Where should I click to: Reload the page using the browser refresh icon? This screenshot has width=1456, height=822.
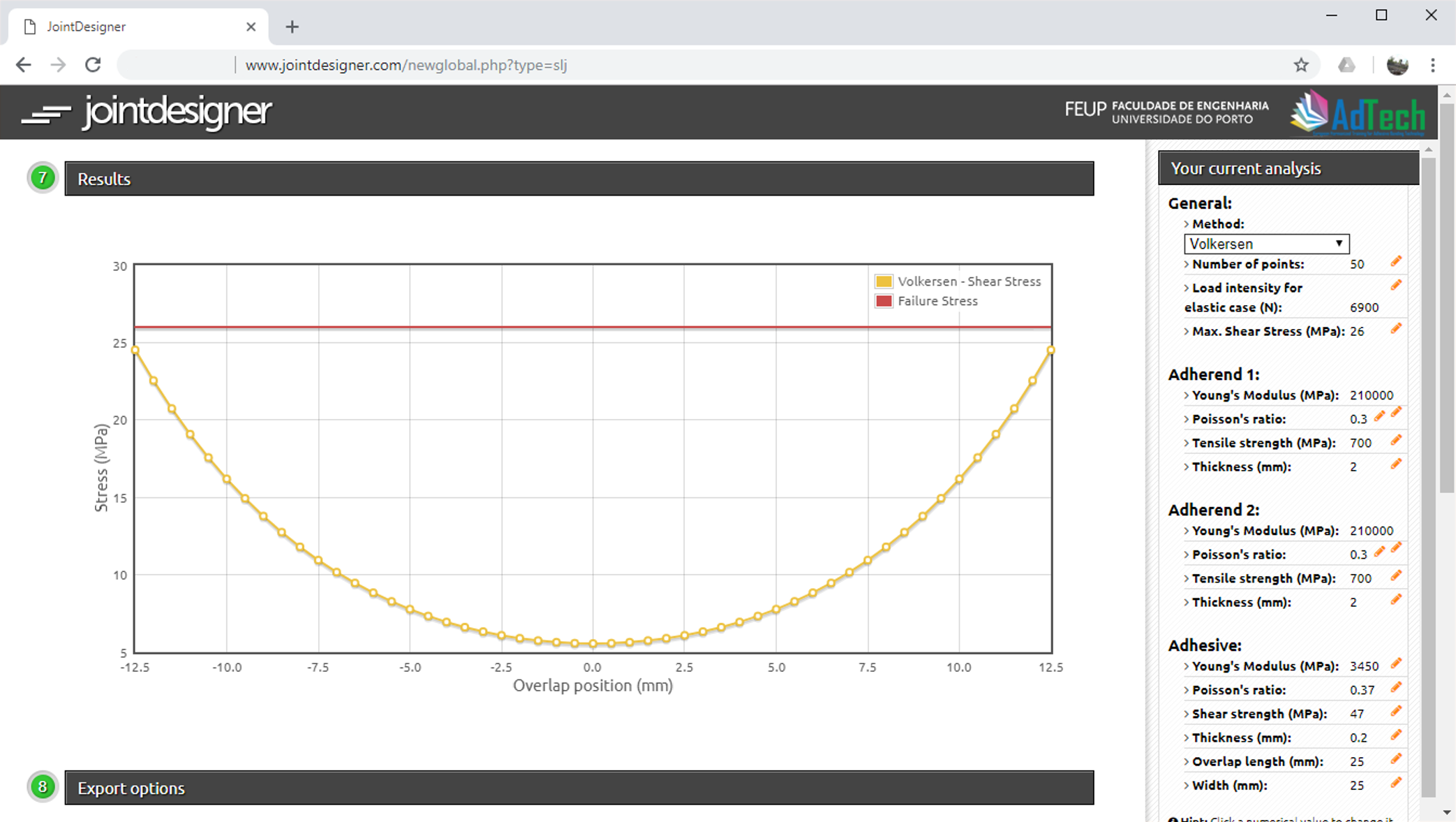tap(93, 65)
